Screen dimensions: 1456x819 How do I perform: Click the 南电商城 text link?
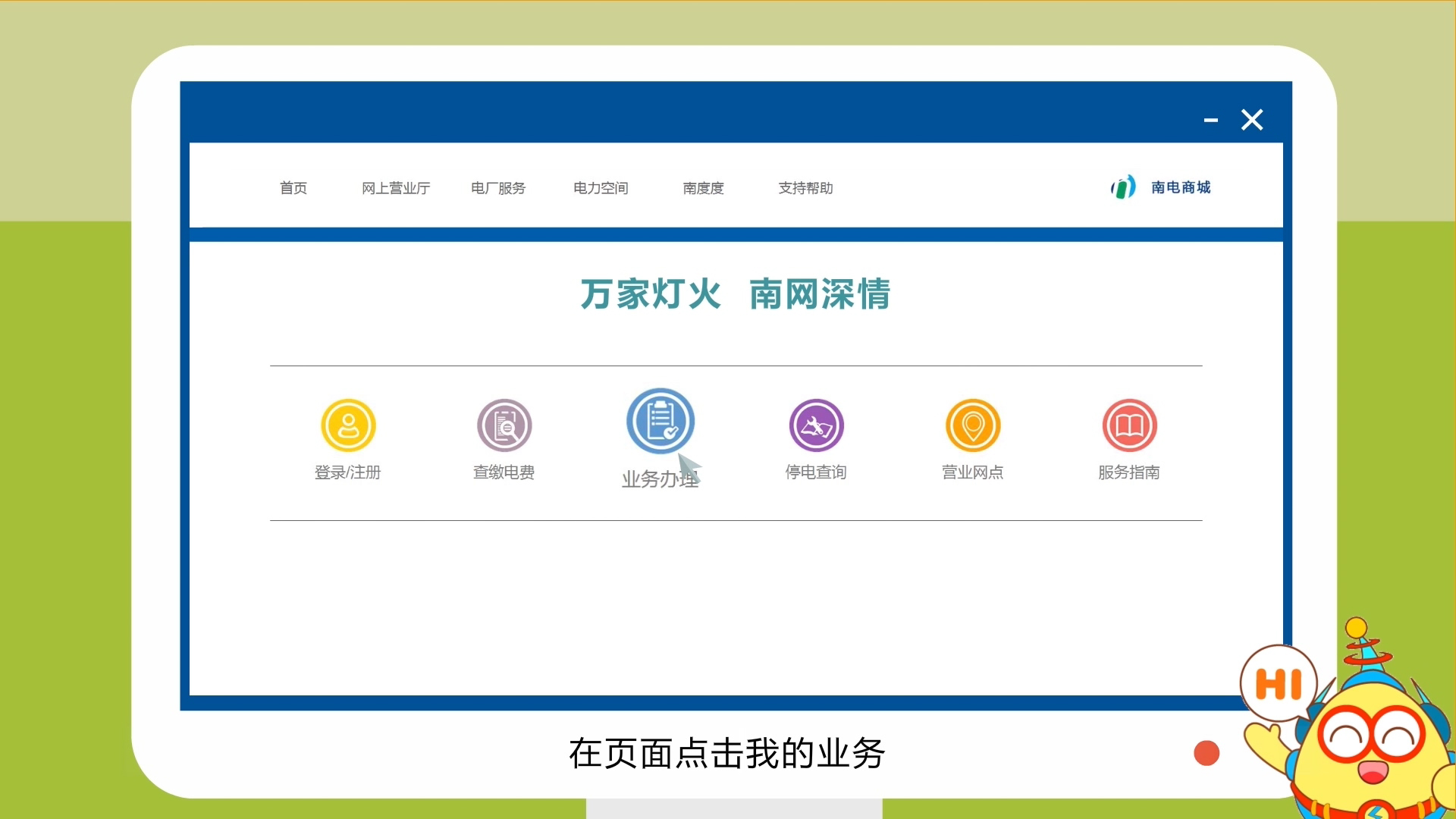point(1181,187)
